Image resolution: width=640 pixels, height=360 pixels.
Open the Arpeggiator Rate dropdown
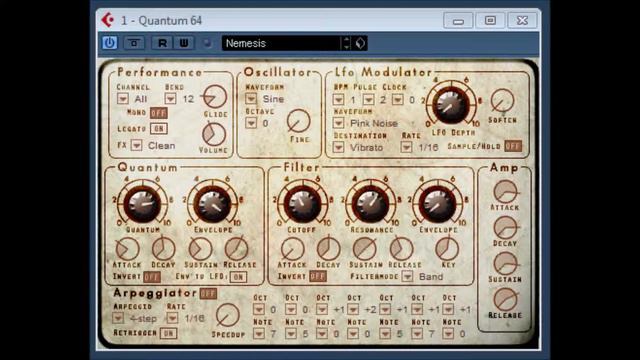pyautogui.click(x=172, y=318)
